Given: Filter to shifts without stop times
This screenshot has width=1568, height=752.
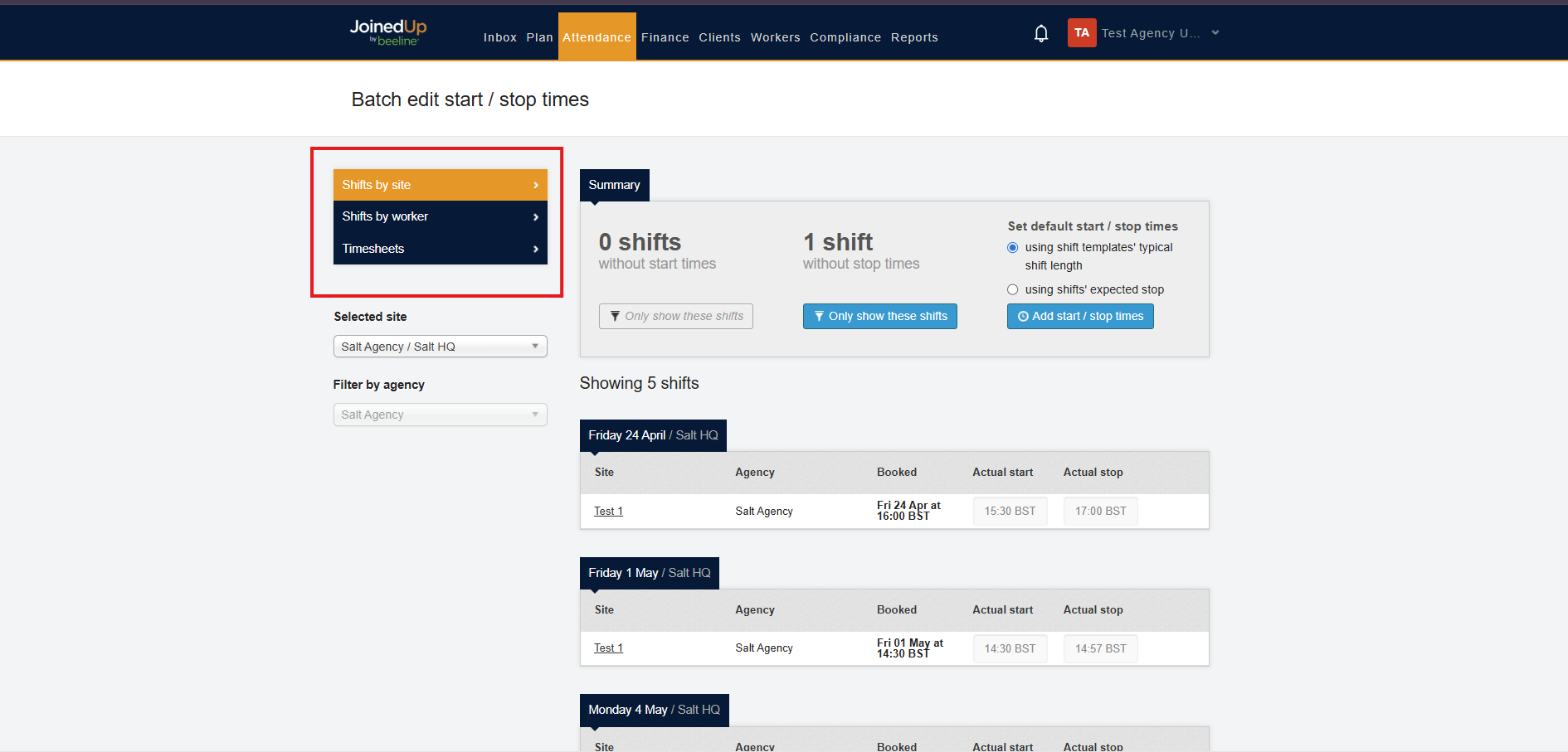Looking at the screenshot, I should (880, 316).
